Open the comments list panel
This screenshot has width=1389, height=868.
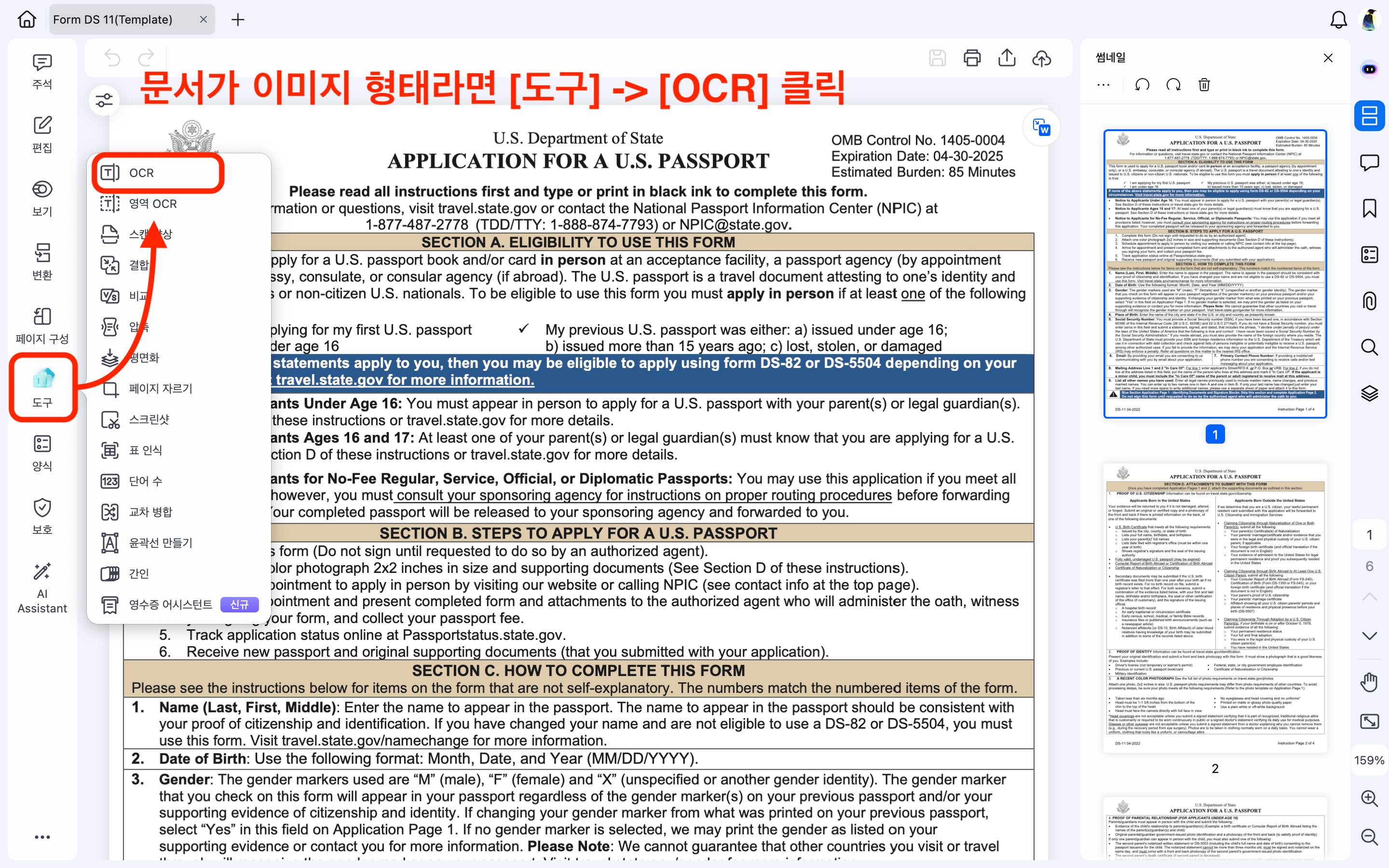[x=1370, y=163]
